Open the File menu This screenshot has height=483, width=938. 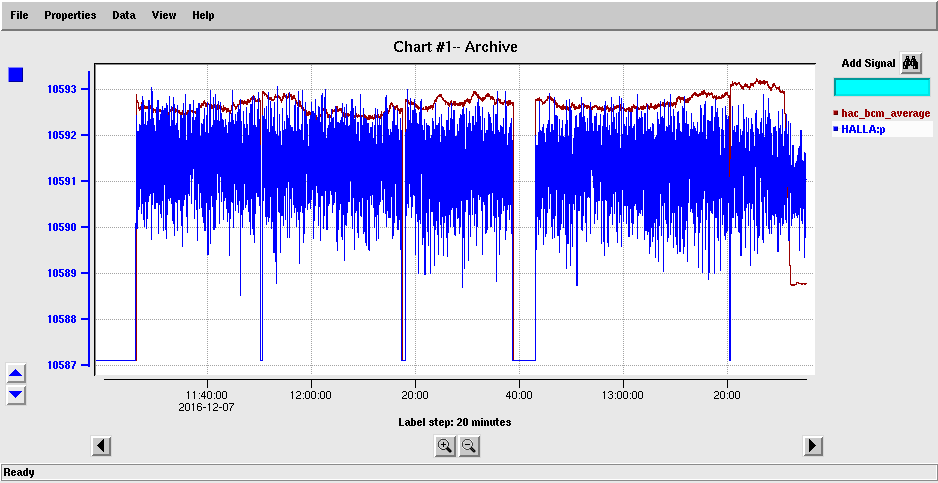pyautogui.click(x=19, y=15)
